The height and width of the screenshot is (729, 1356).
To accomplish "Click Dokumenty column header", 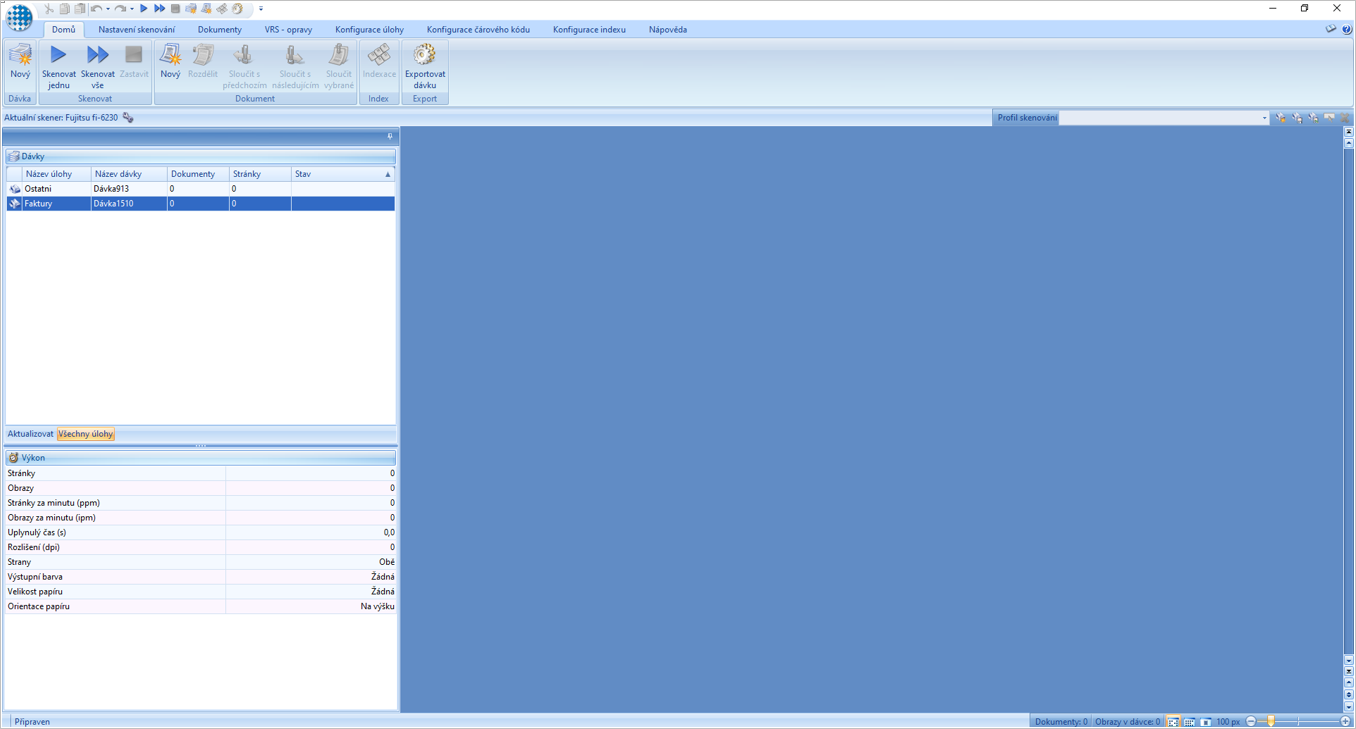I will pyautogui.click(x=198, y=174).
